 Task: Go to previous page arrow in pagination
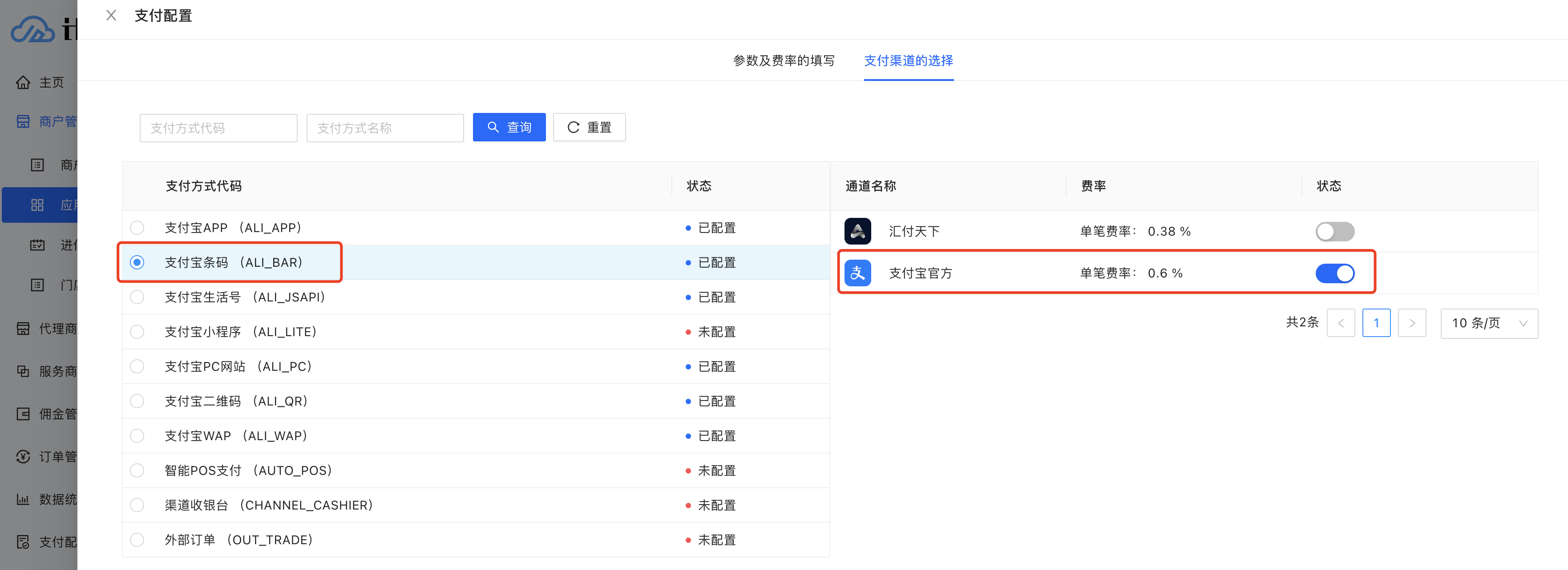pos(1340,323)
